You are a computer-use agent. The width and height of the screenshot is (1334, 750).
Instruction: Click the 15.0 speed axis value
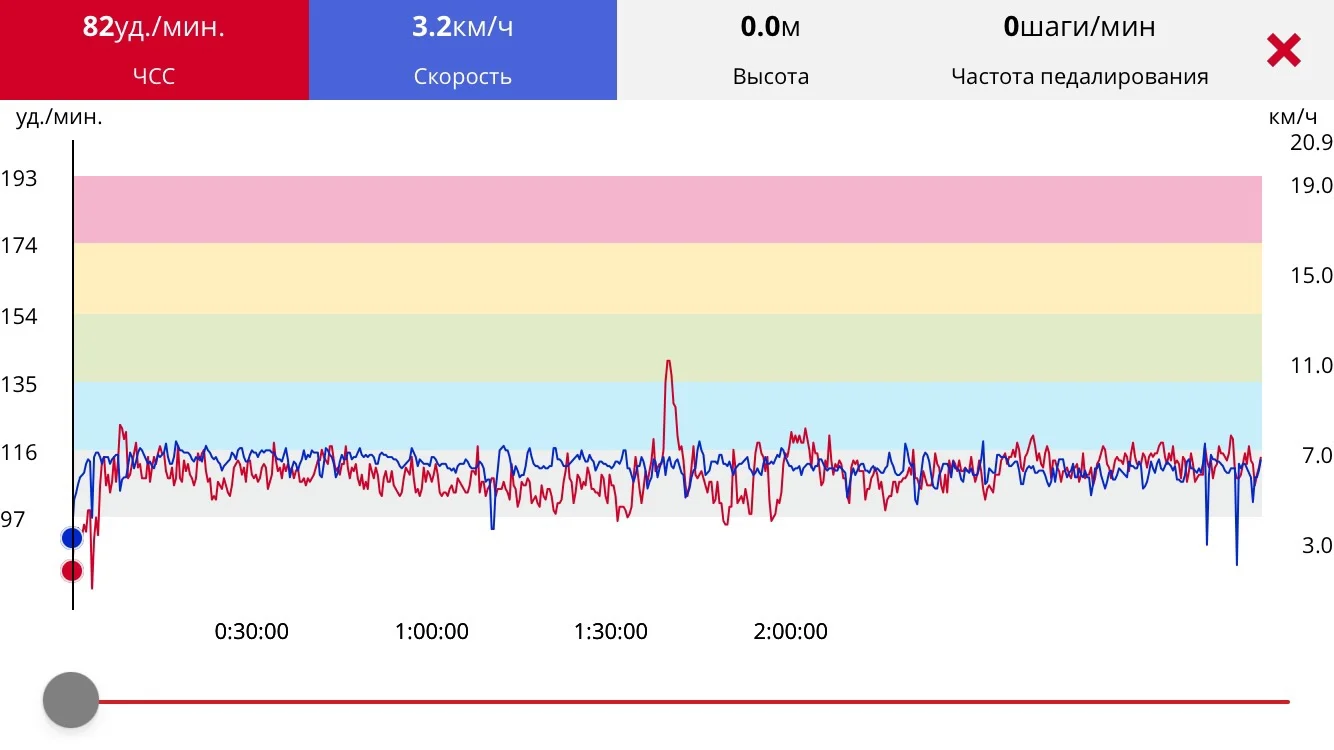[1311, 276]
